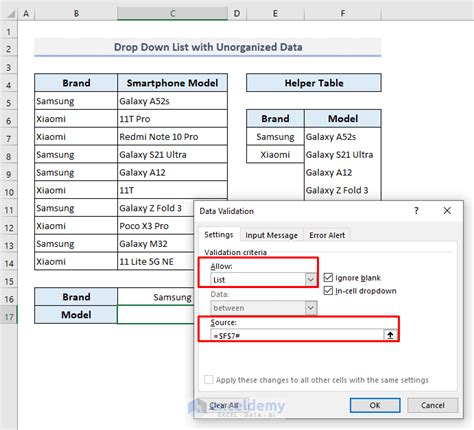Open the Error Alert tab
This screenshot has width=474, height=430.
coord(327,235)
